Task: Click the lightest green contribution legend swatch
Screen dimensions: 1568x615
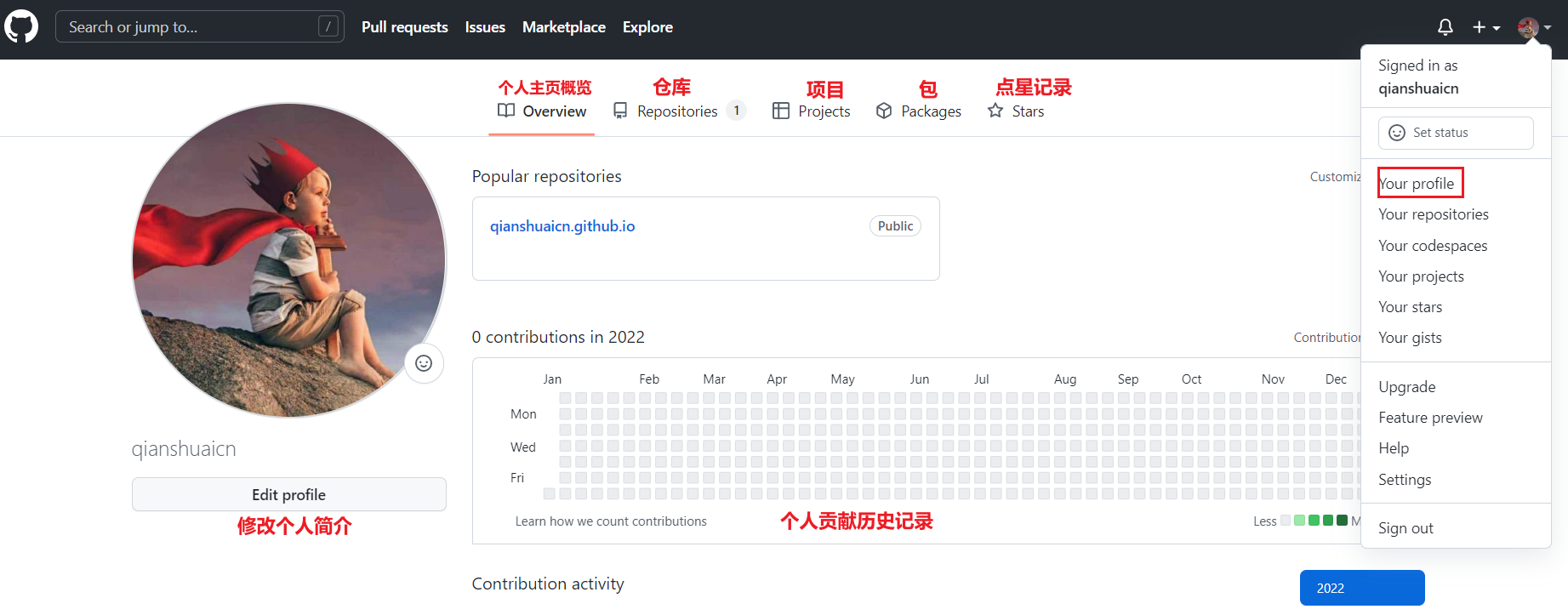Action: [1299, 521]
